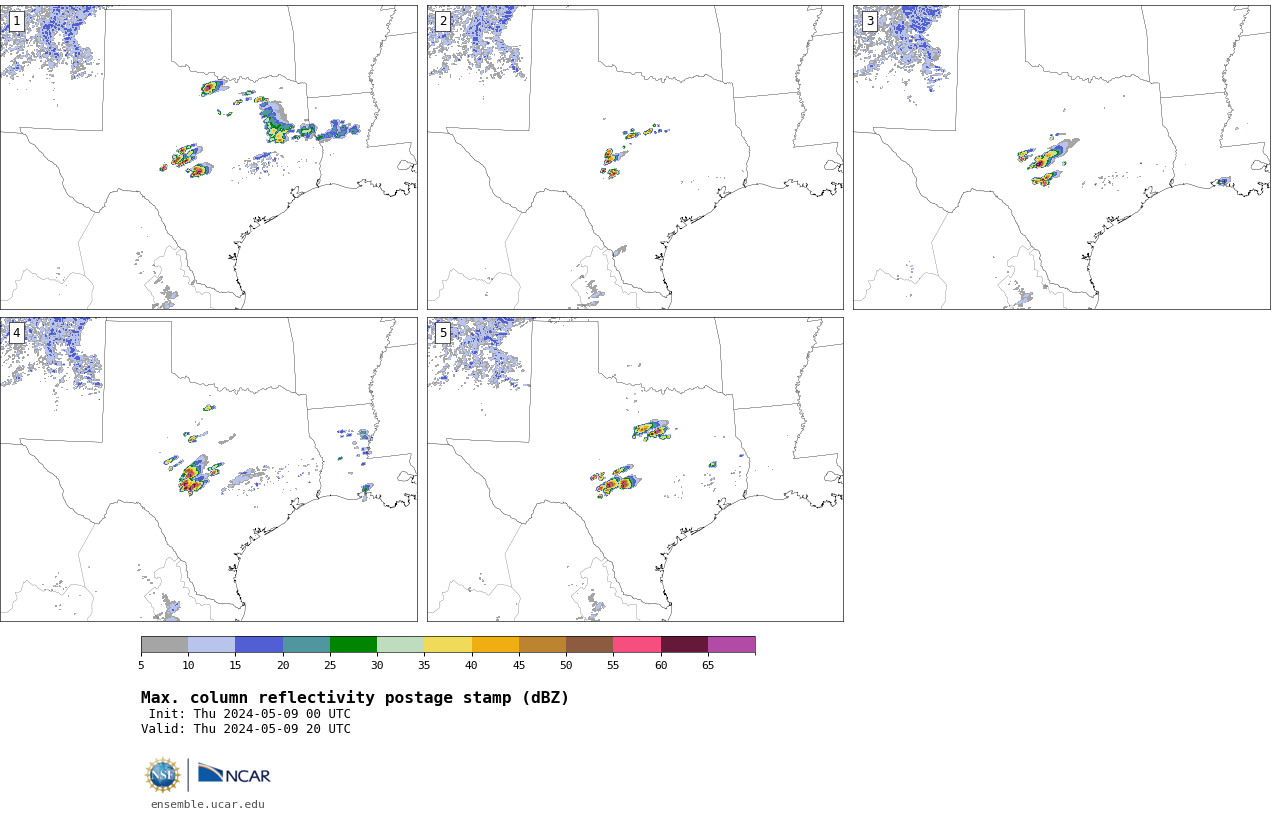Click the colorbar tick label 5
1280x815 pixels.
tap(141, 665)
